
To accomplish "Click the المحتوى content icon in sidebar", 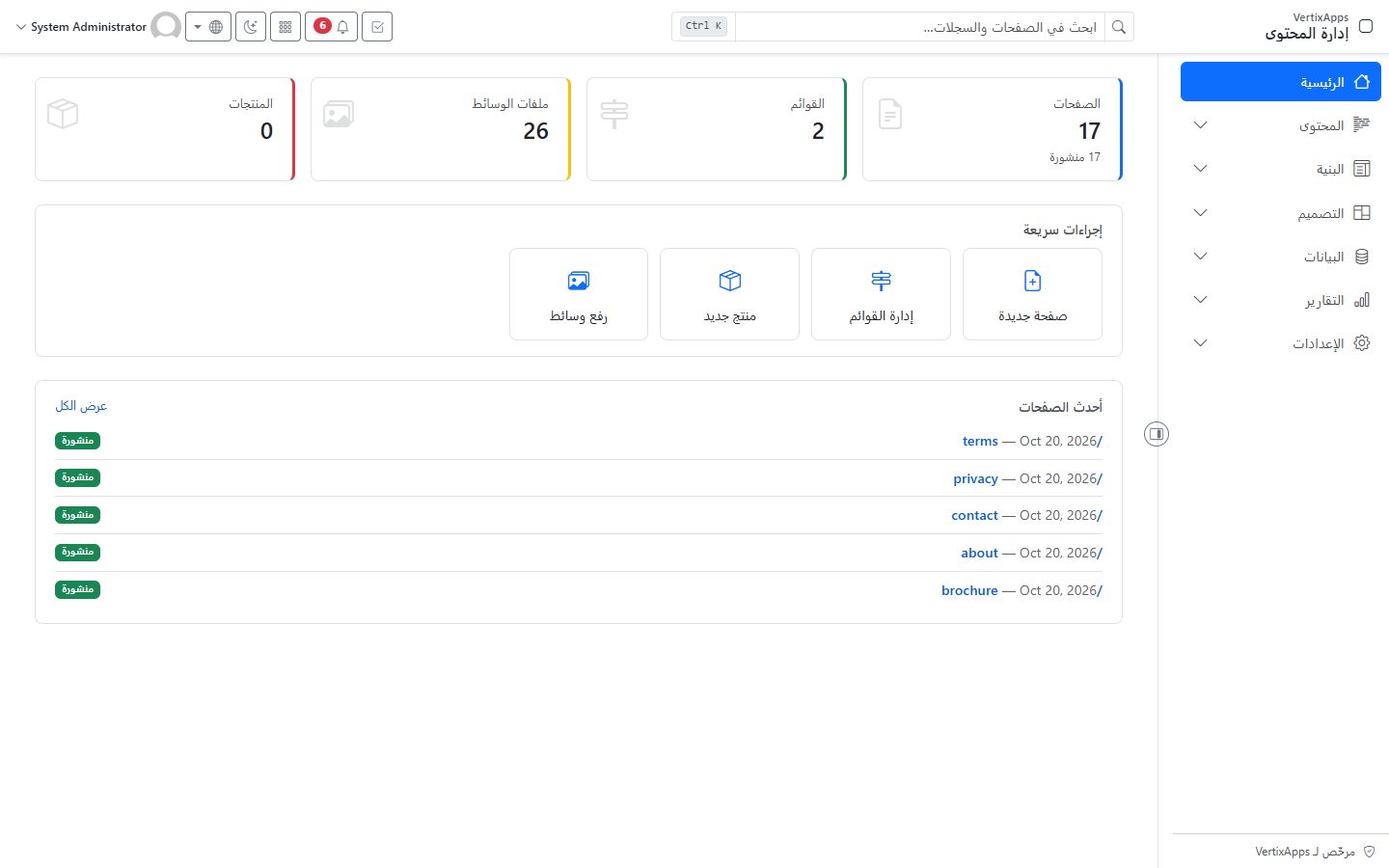I will click(1362, 125).
